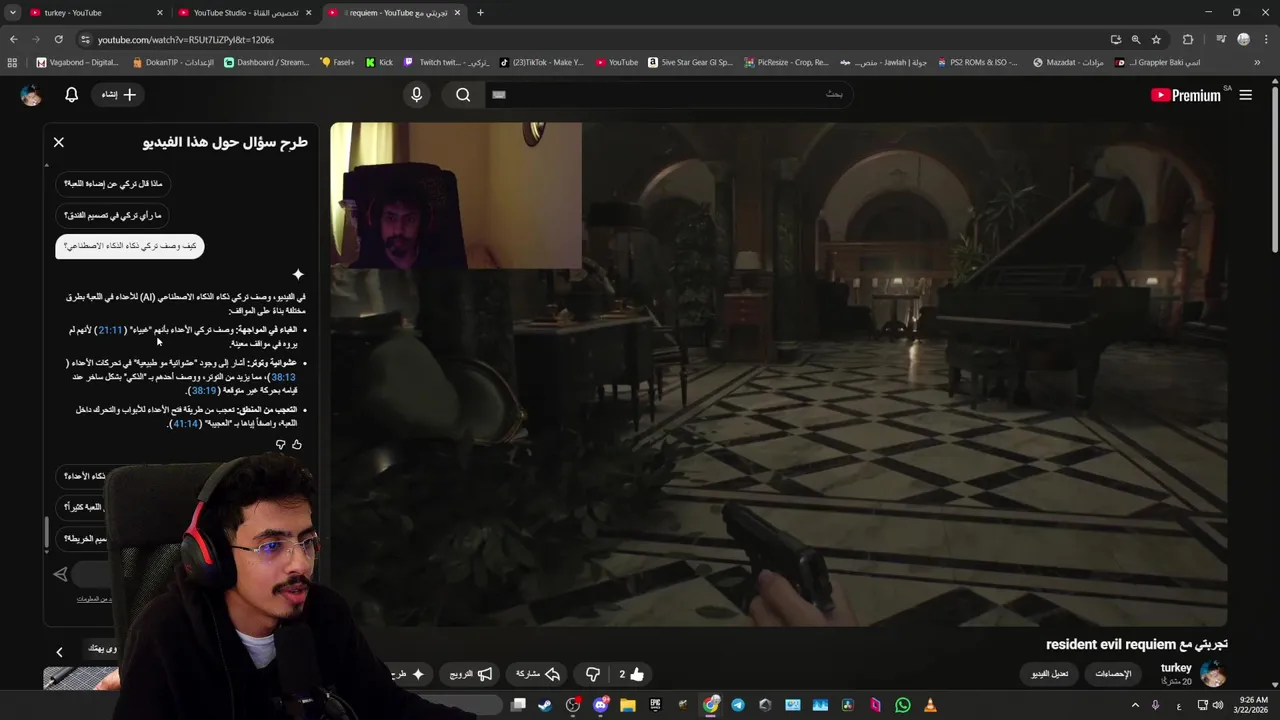The width and height of the screenshot is (1280, 720).
Task: Click the previous chevron in chips row
Action: (x=59, y=652)
